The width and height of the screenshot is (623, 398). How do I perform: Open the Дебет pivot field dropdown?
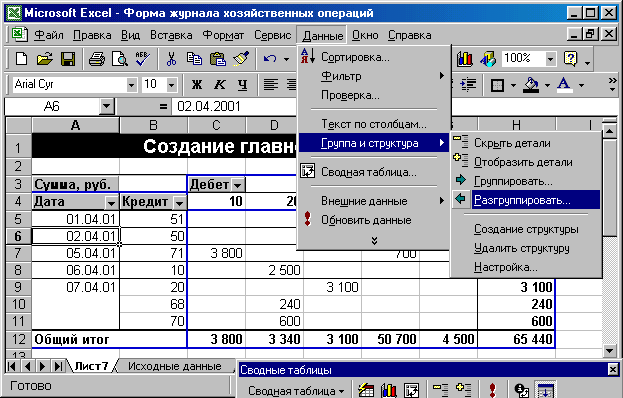click(238, 185)
